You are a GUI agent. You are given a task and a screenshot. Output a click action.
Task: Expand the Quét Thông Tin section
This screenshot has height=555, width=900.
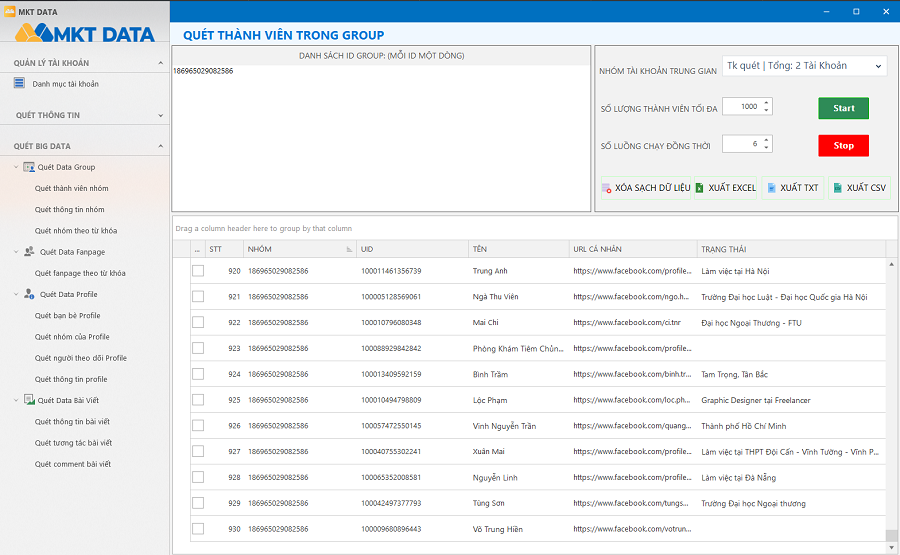(x=161, y=115)
